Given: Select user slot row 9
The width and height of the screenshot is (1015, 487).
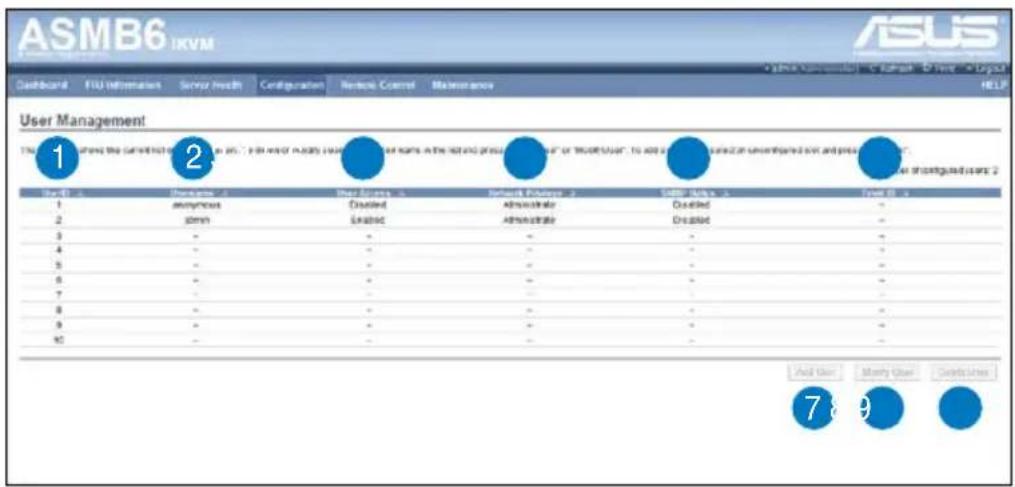Looking at the screenshot, I should (x=509, y=324).
